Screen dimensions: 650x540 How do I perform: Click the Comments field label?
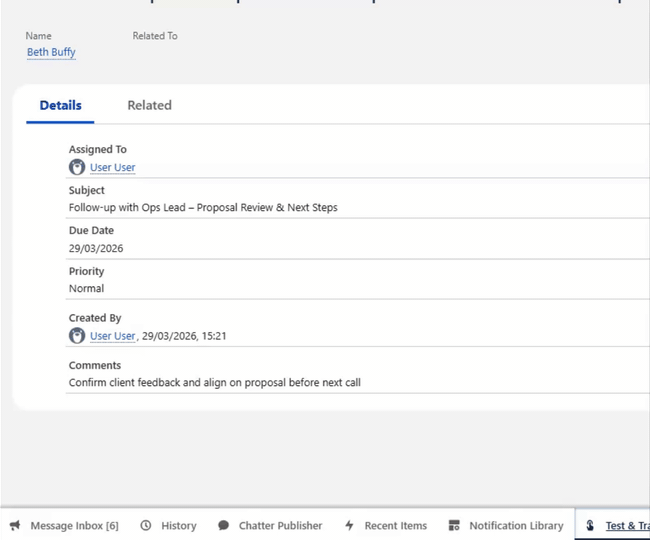(x=95, y=365)
